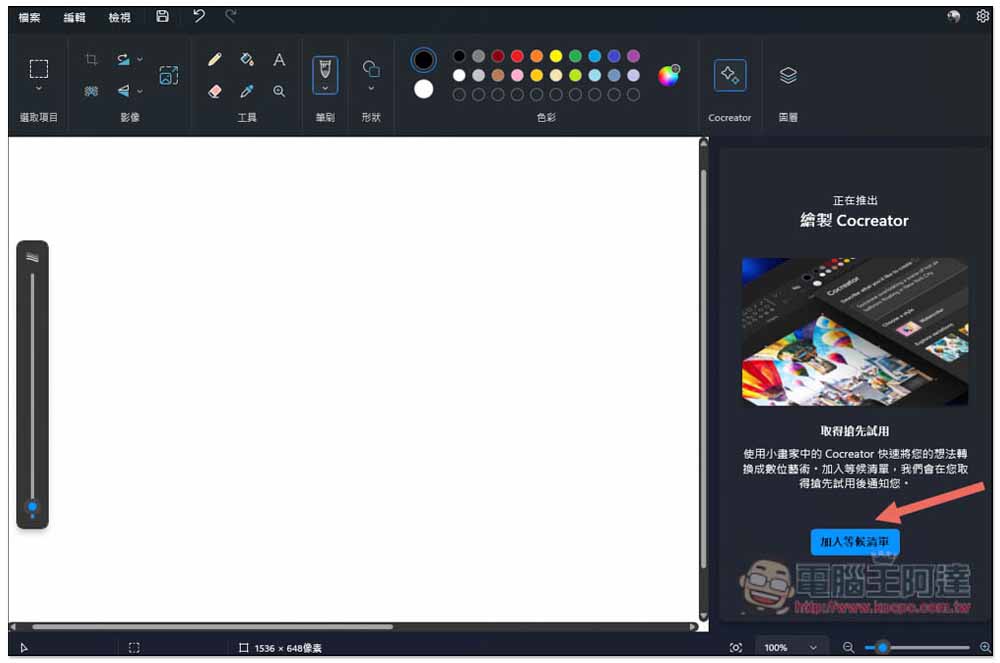Adjust the brush size vertical slider handle
The image size is (1000, 663).
(x=33, y=507)
